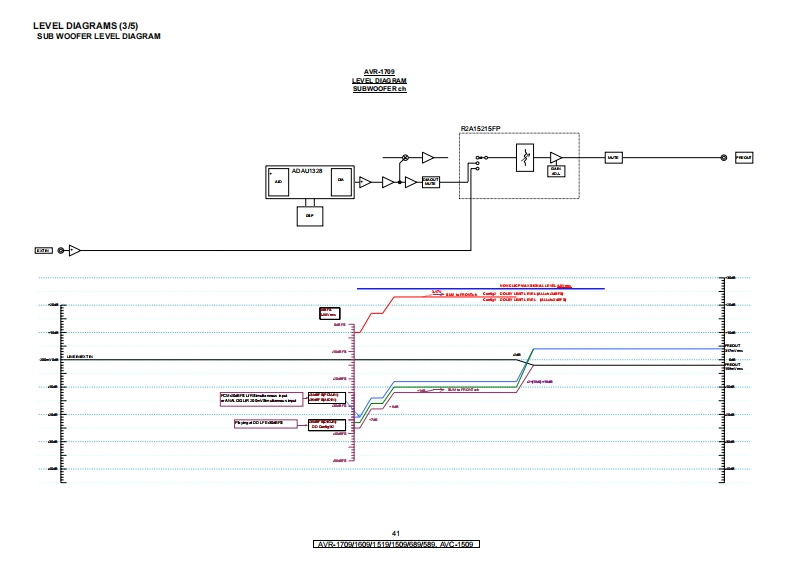Select the DA block inside ADAU1328

click(x=341, y=180)
